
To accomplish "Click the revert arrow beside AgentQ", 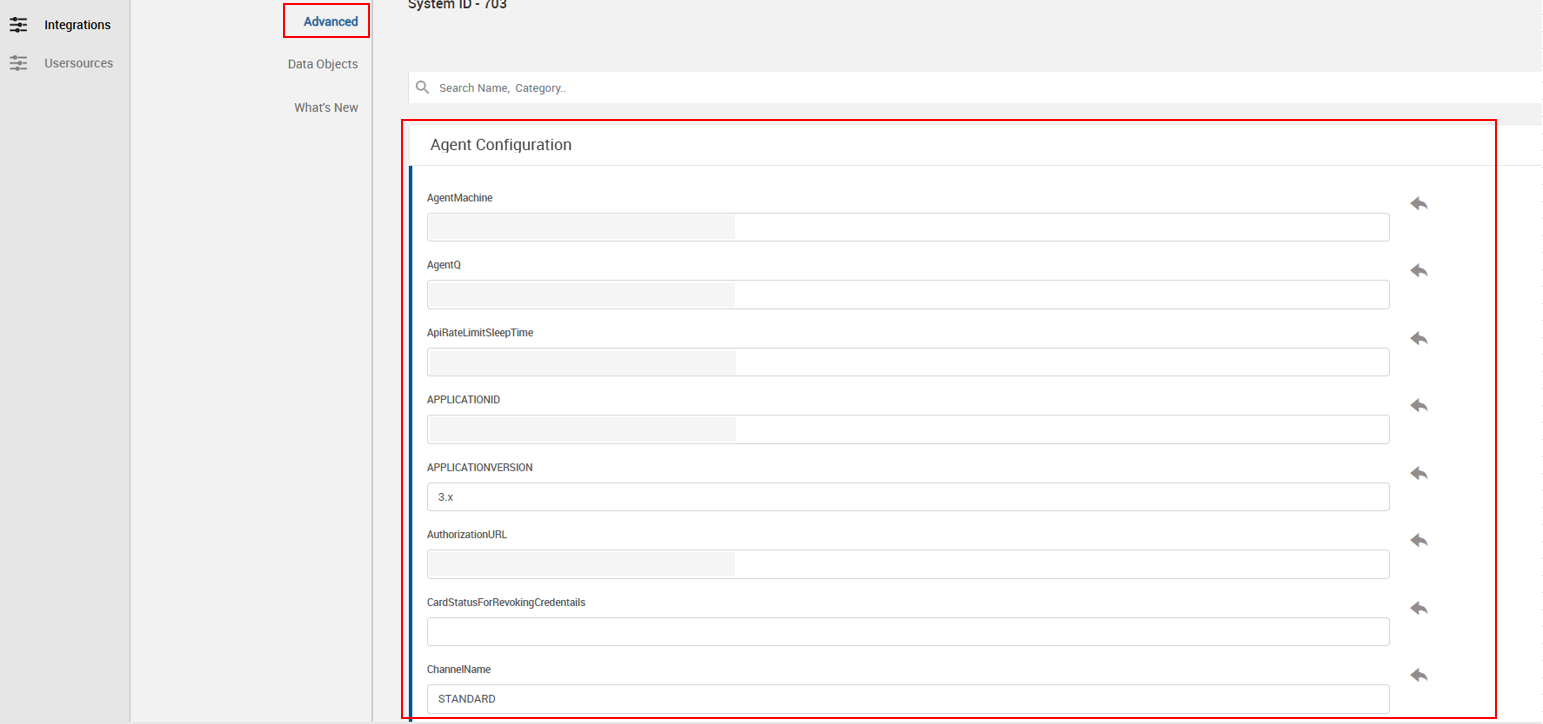I will point(1418,270).
